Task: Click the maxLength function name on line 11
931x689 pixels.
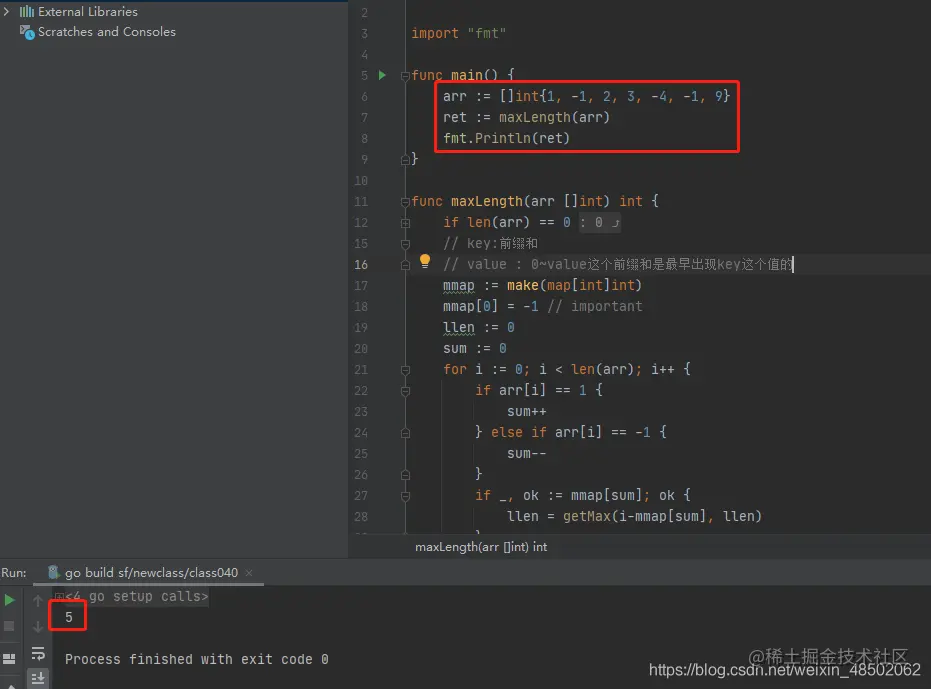Action: (486, 201)
